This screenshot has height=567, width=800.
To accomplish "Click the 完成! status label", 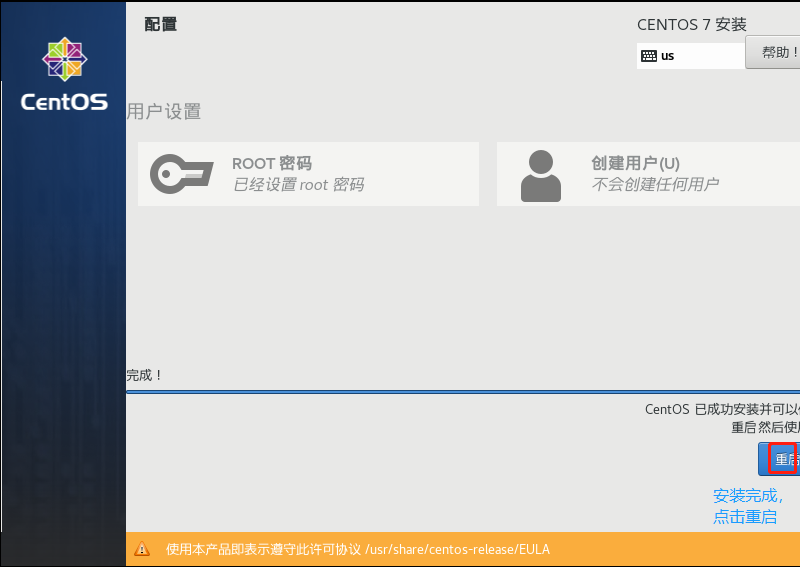I will pos(145,375).
